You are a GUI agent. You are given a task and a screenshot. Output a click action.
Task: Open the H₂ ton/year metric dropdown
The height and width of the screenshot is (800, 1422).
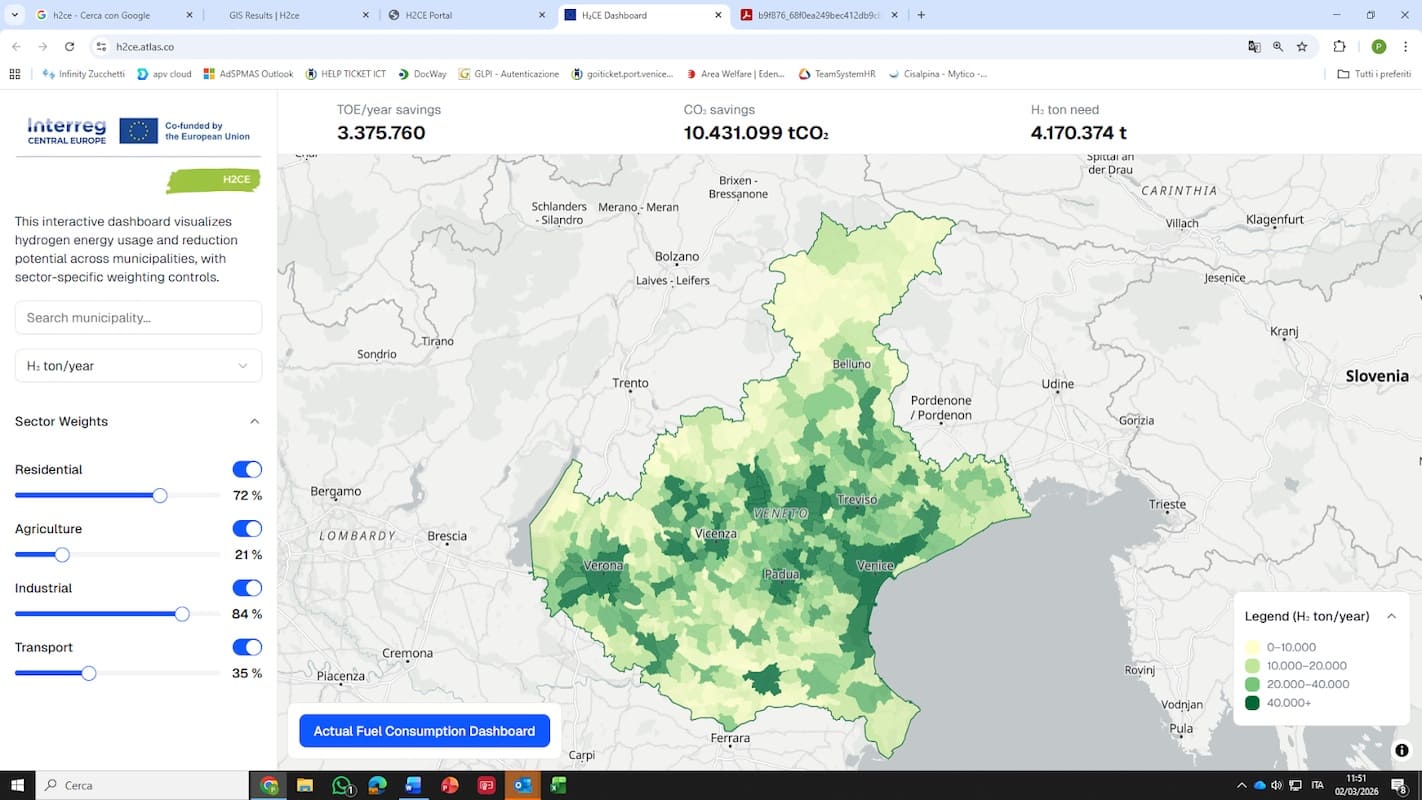tap(138, 365)
